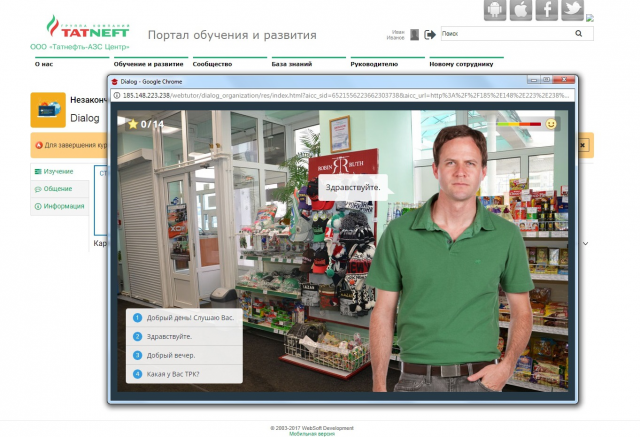Click the WebSoft Development copyright text
Image resolution: width=640 pixels, height=437 pixels.
[312, 428]
